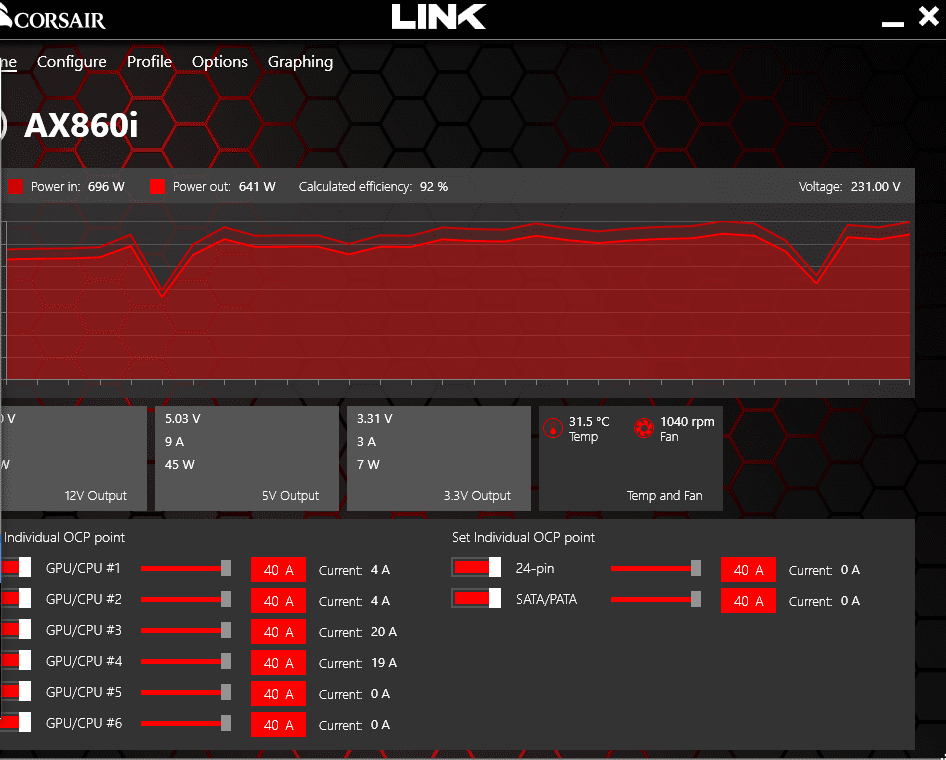Open the Graphing tab

(x=300, y=62)
